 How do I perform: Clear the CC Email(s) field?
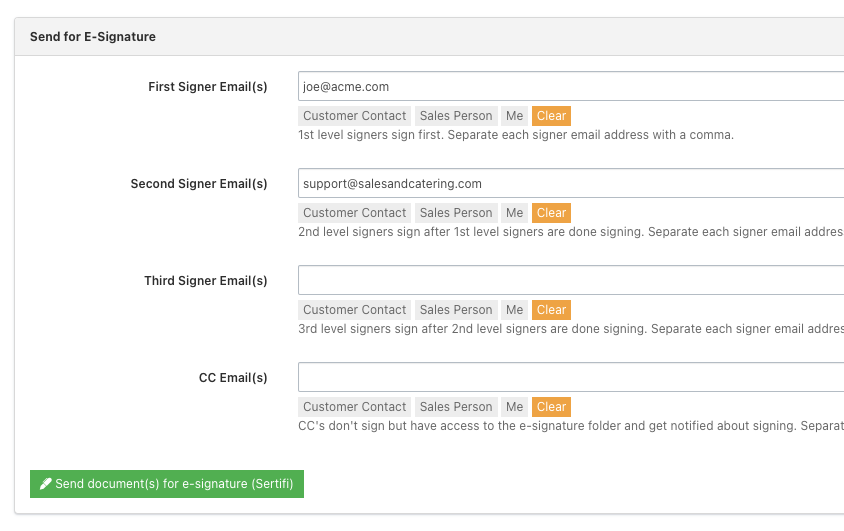(x=551, y=407)
